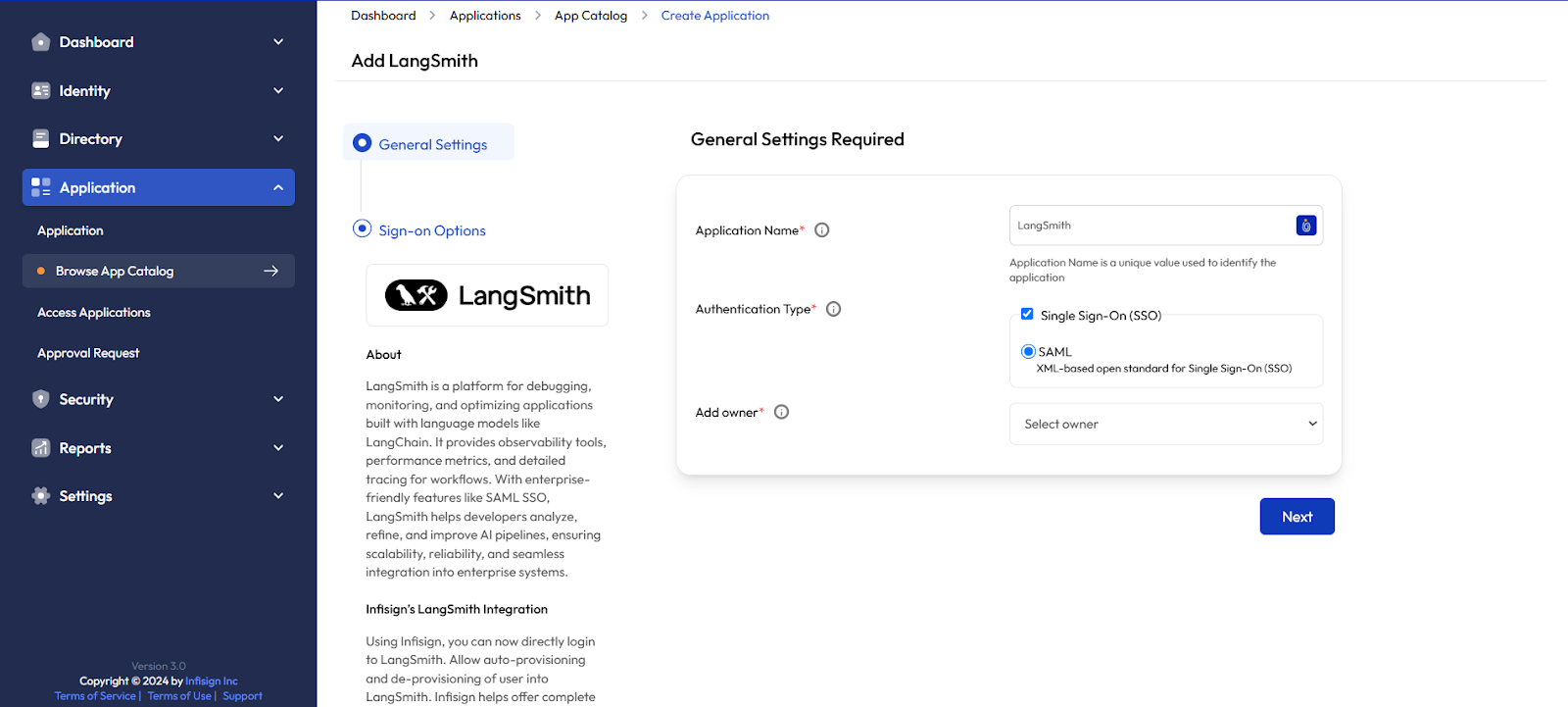Click the Security shield icon
Viewport: 1568px width, 707px height.
(40, 399)
